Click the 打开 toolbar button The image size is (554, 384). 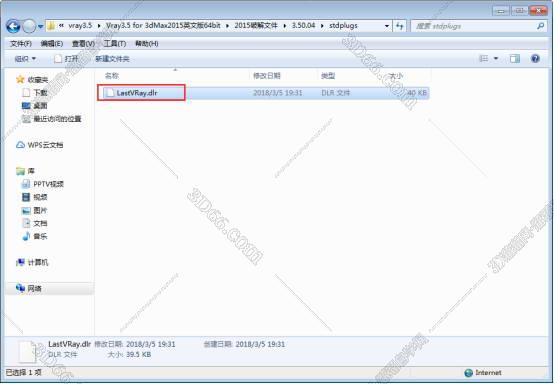click(x=66, y=59)
